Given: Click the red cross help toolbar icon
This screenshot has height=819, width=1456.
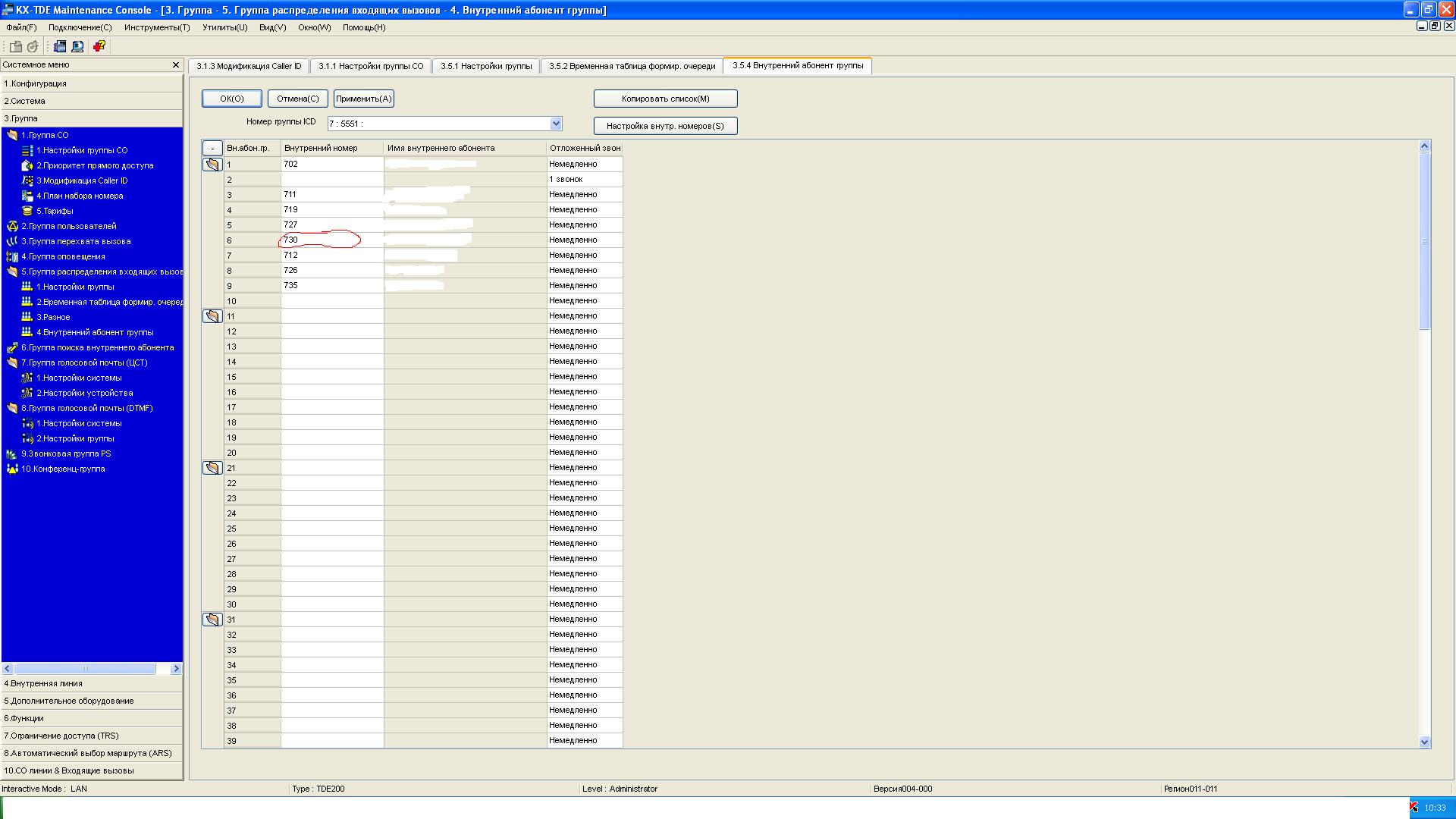Looking at the screenshot, I should (99, 46).
